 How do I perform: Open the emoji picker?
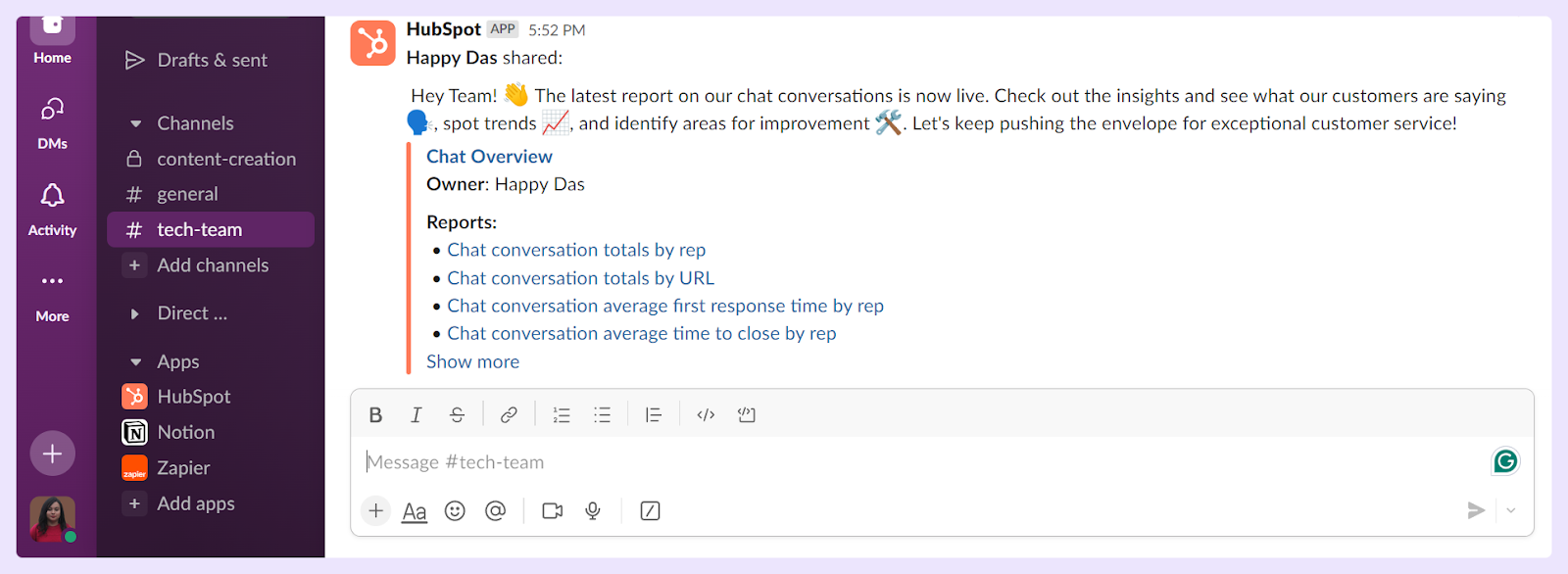click(x=455, y=510)
